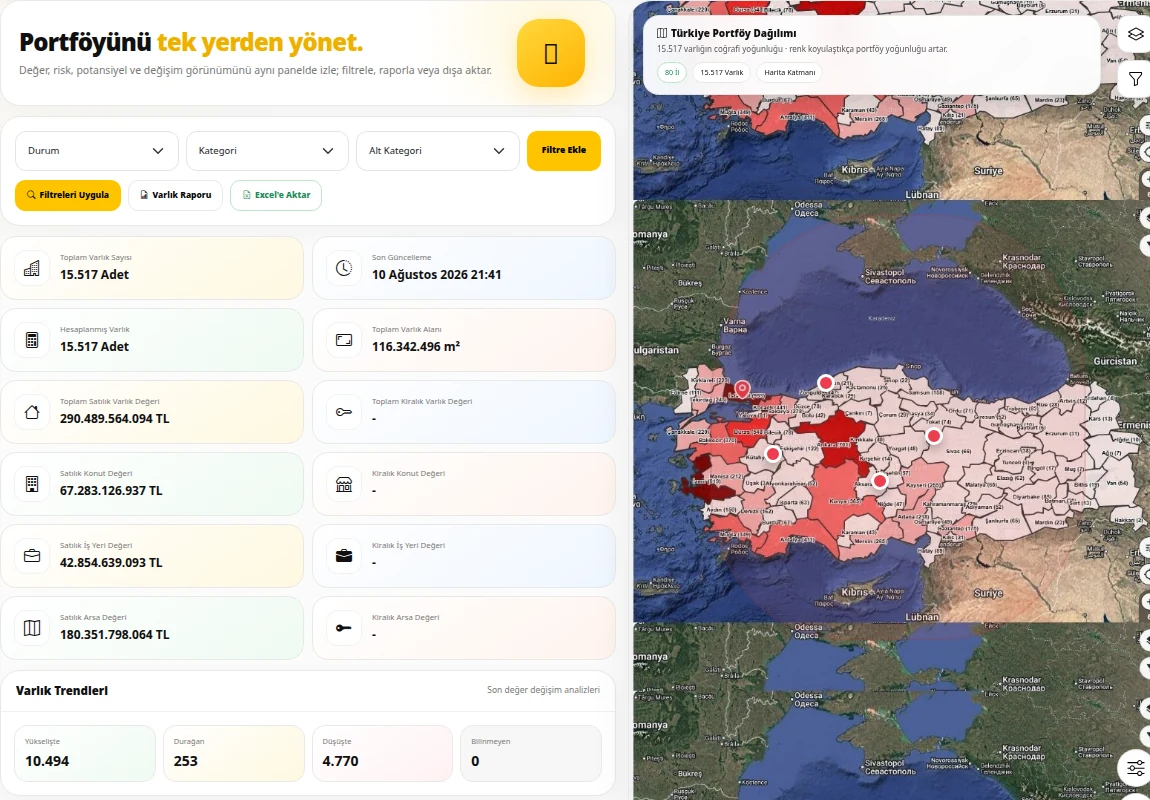Open the Varlık Raporu report
Image resolution: width=1150 pixels, height=800 pixels.
pos(175,195)
